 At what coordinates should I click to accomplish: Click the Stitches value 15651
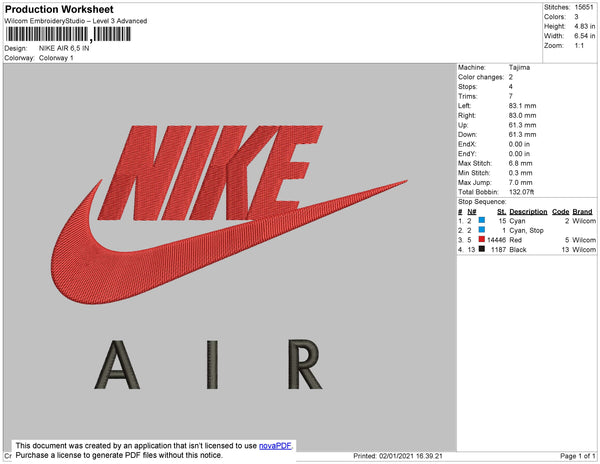tap(583, 6)
